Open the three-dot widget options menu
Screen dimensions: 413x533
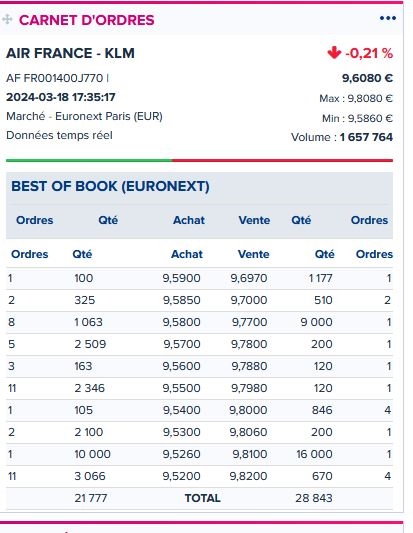(388, 18)
